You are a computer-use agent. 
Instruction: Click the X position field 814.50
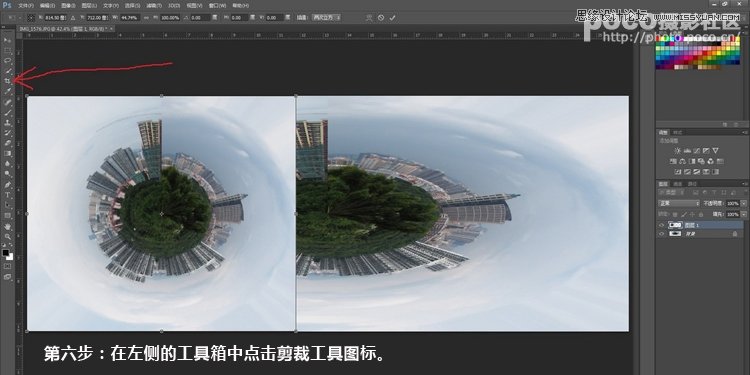click(56, 17)
